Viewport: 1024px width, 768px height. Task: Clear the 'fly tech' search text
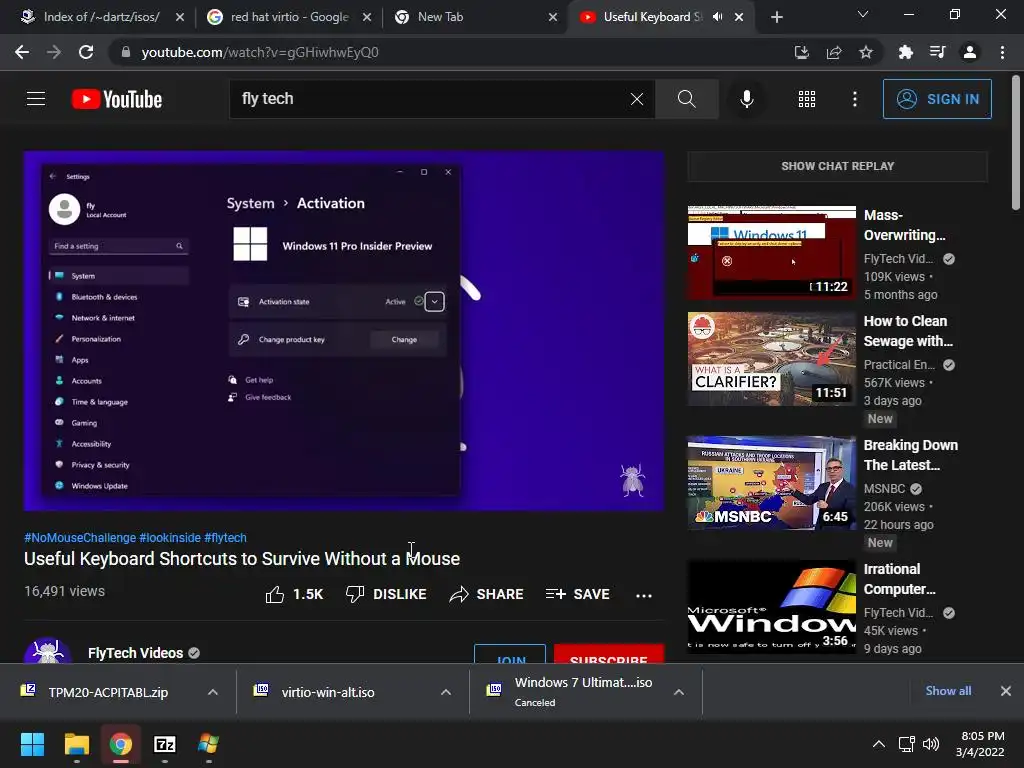pyautogui.click(x=637, y=99)
